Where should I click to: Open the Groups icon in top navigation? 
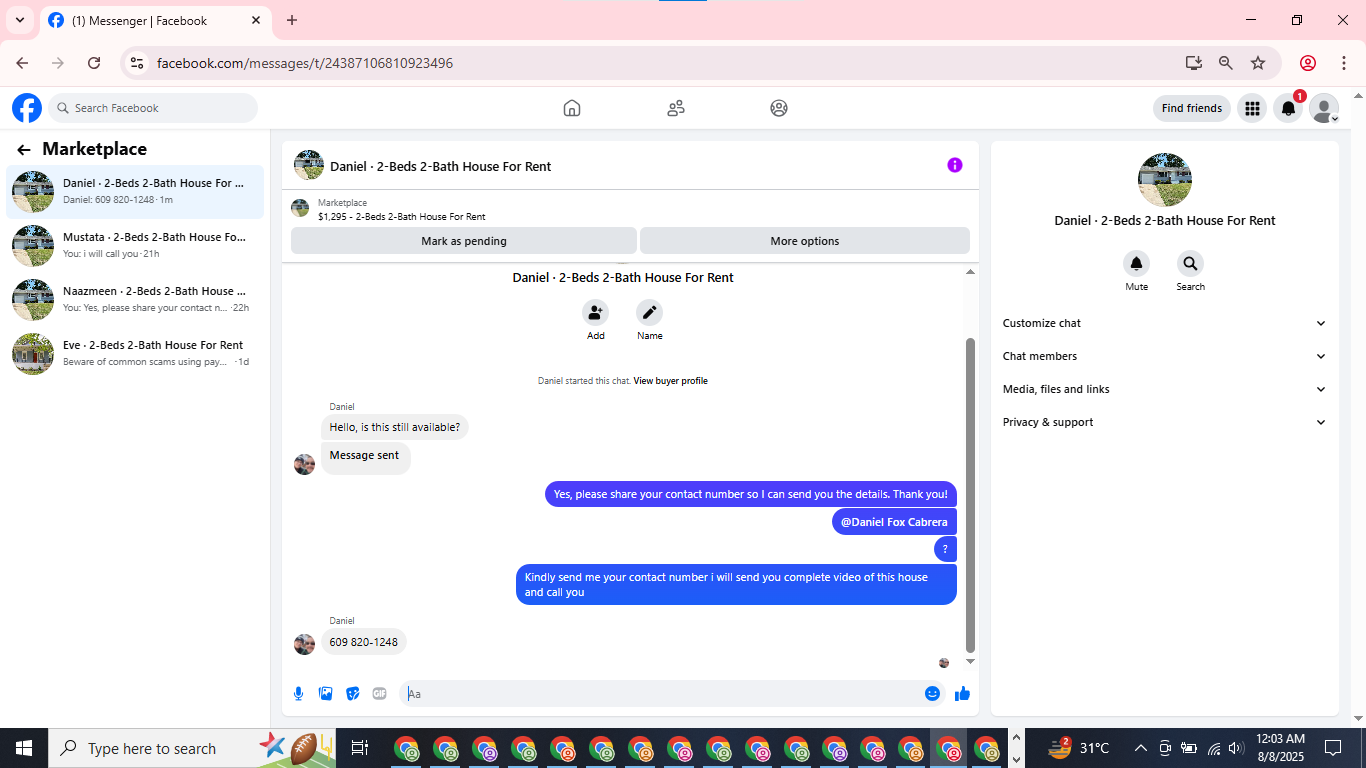(x=779, y=108)
